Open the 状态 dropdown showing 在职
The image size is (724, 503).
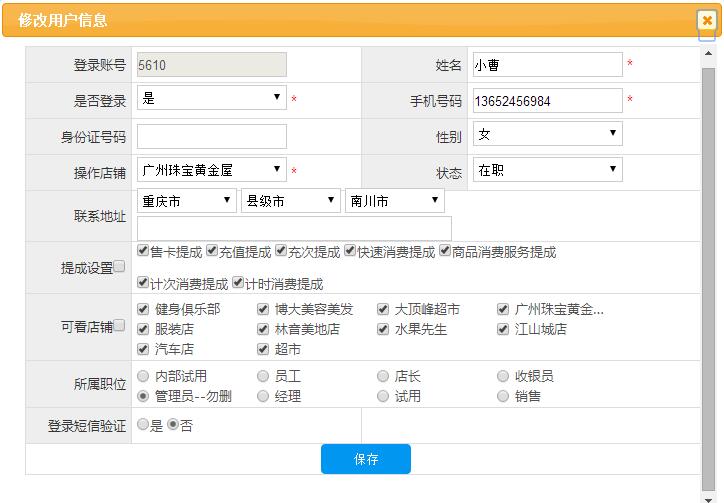(x=547, y=170)
